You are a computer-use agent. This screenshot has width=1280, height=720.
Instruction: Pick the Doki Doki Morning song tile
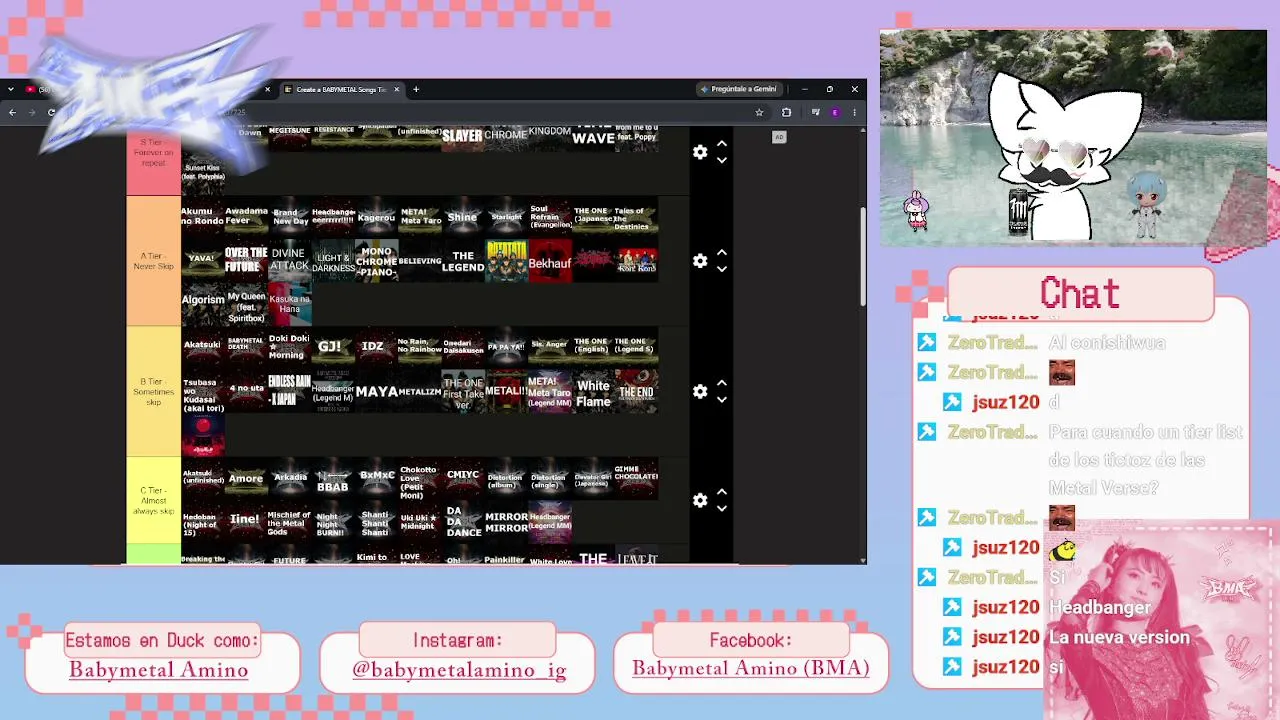pyautogui.click(x=290, y=347)
